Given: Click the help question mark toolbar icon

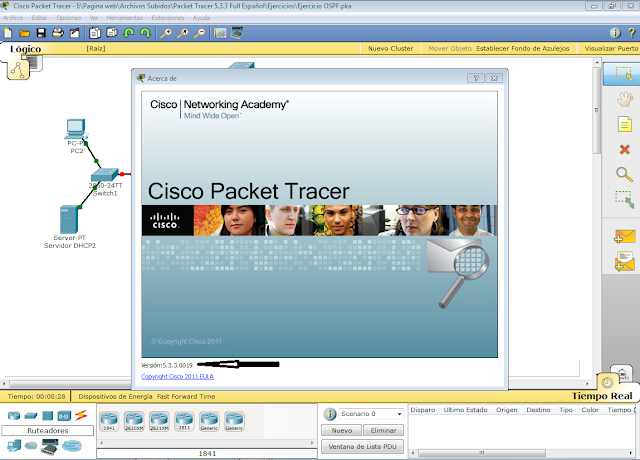Looking at the screenshot, I should click(x=631, y=33).
